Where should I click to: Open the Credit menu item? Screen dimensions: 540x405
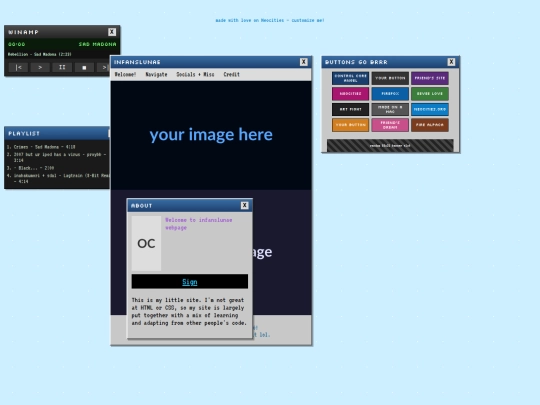click(x=231, y=74)
